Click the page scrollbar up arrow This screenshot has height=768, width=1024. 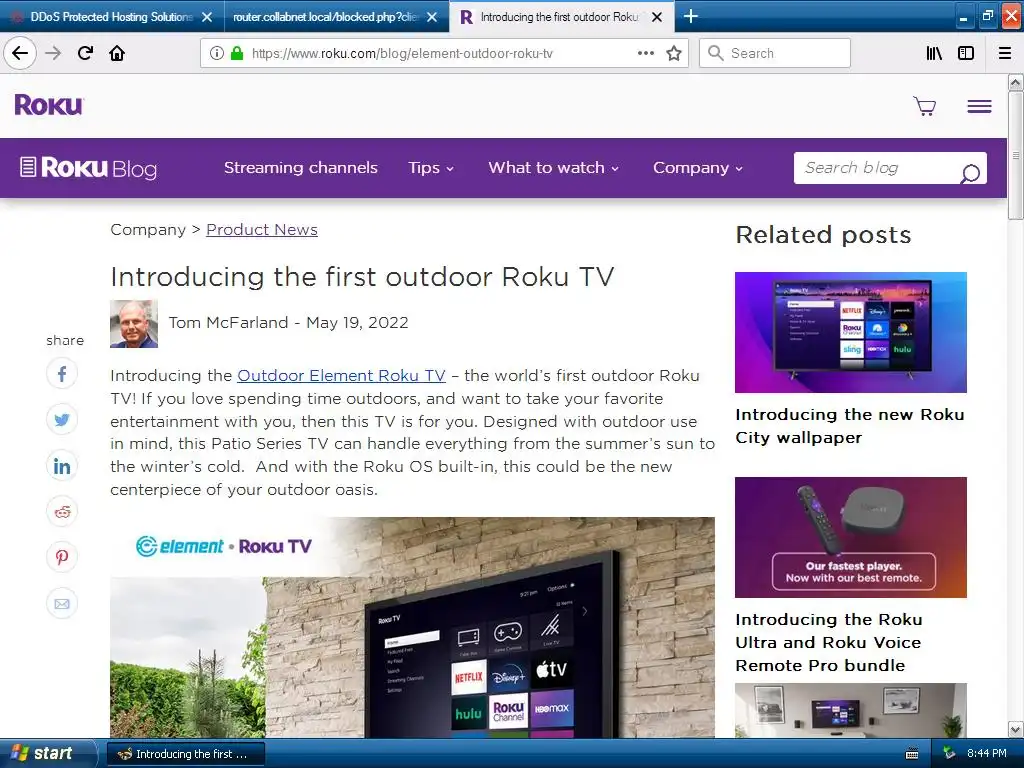[1015, 82]
